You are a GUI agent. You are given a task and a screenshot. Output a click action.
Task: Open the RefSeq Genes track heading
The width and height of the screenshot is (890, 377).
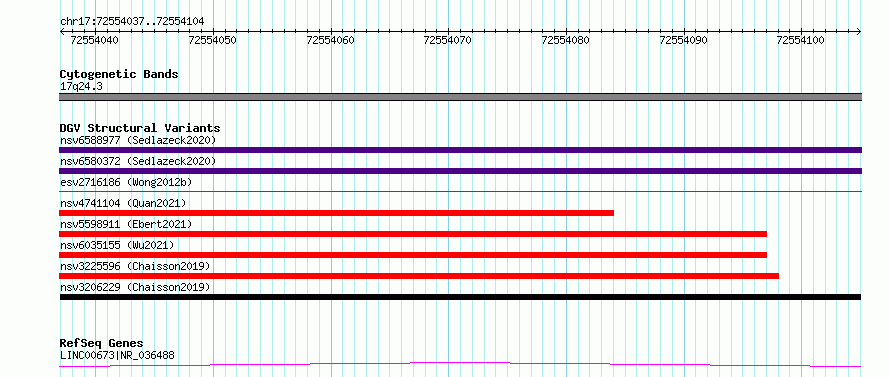coord(101,344)
